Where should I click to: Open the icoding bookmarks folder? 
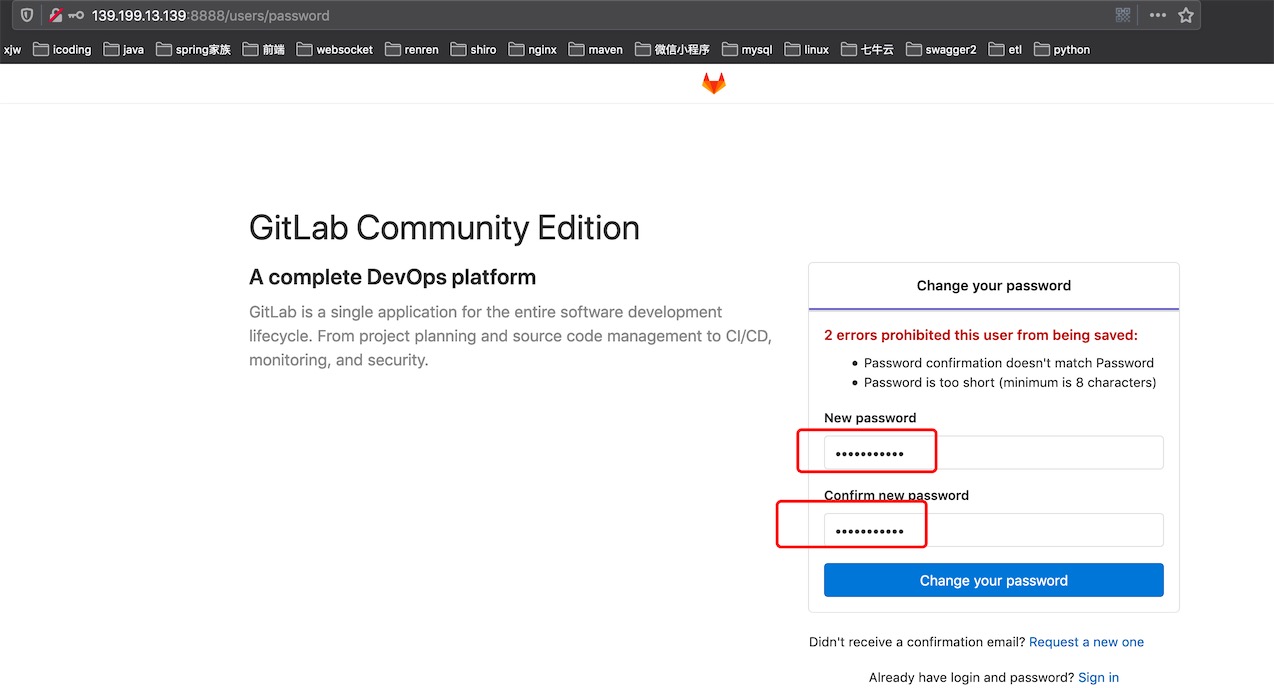(62, 49)
